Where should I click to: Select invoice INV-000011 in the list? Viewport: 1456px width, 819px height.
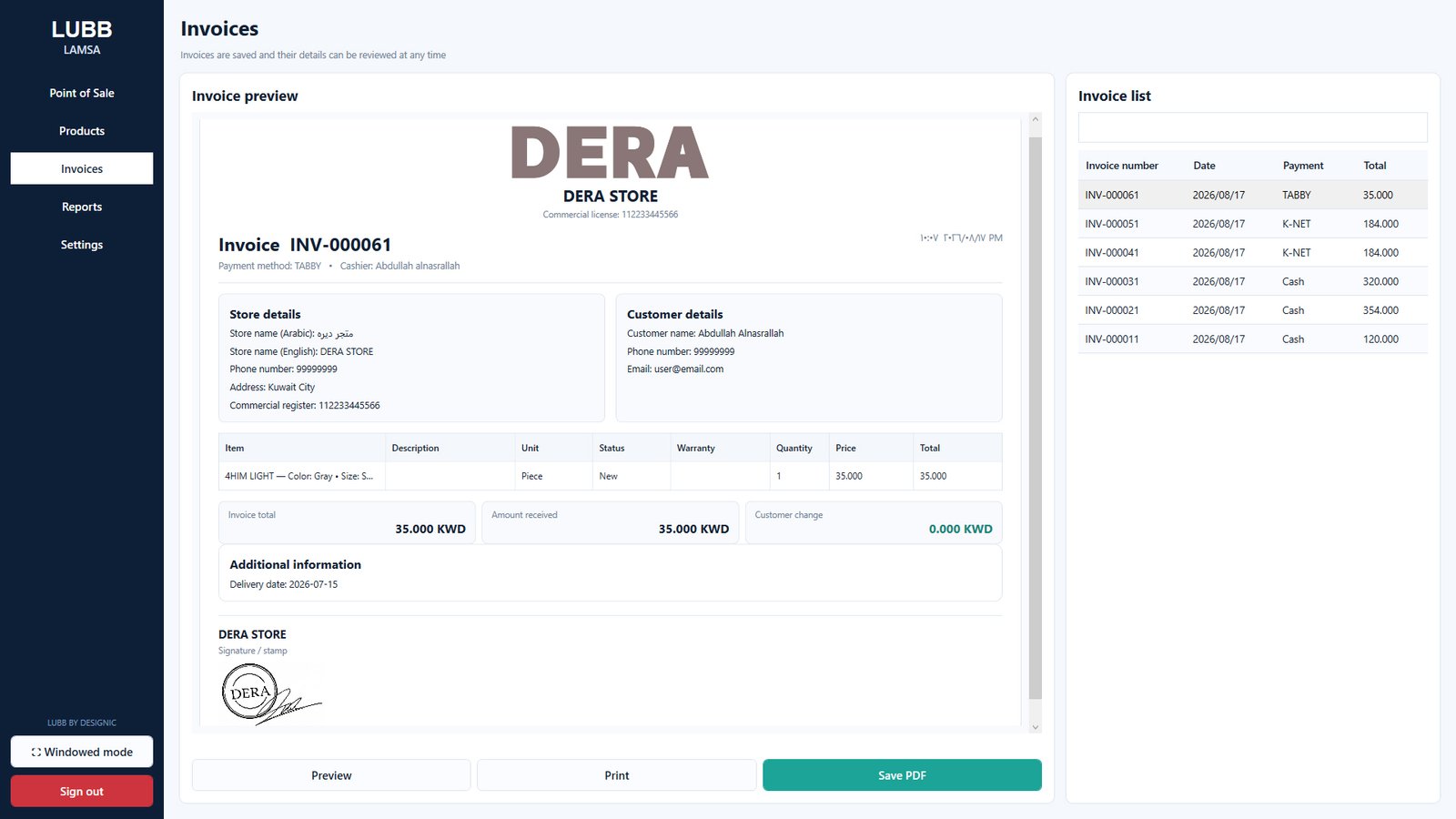click(1252, 339)
